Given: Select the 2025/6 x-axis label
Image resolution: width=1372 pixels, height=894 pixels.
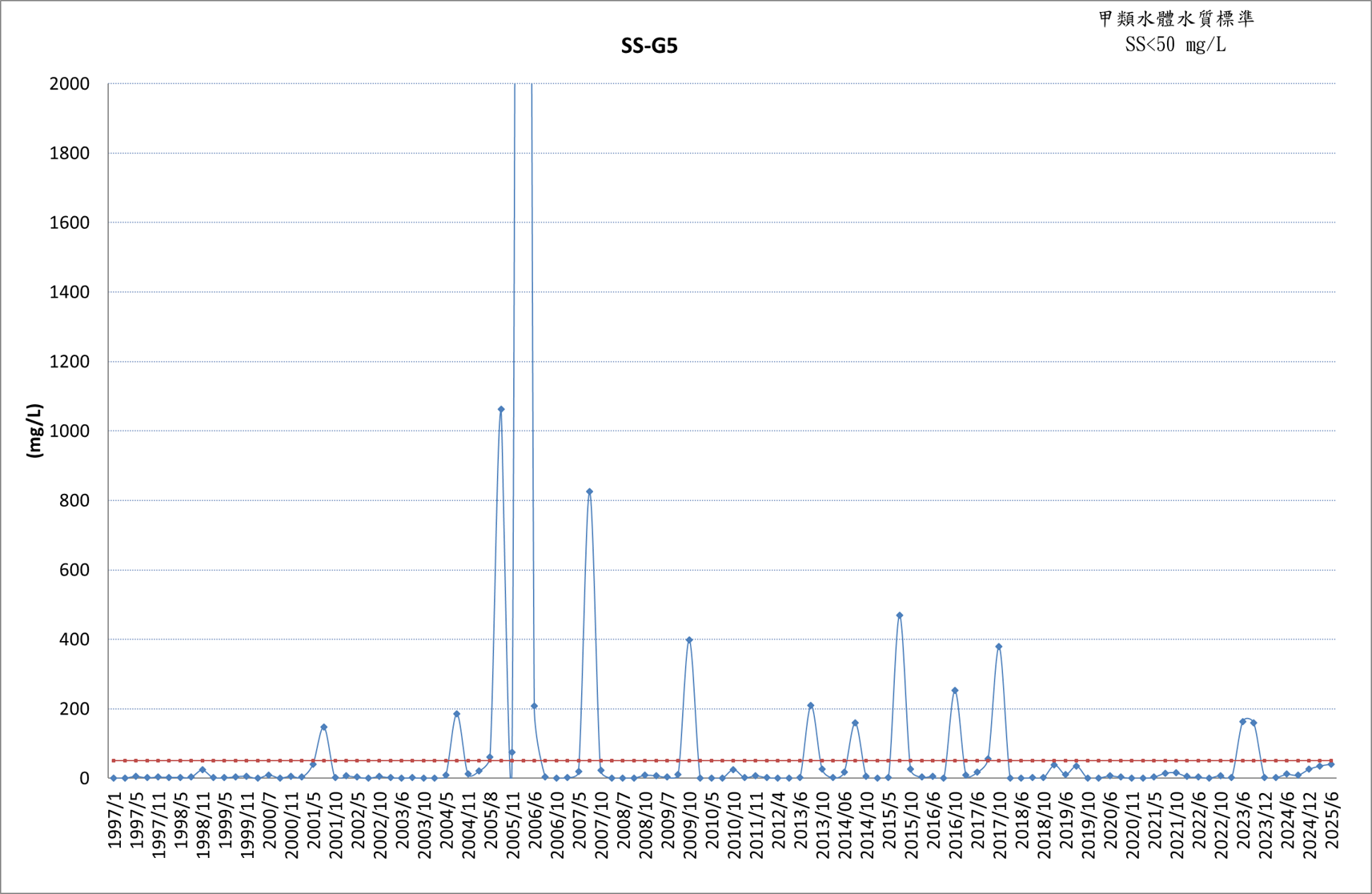Looking at the screenshot, I should 1332,820.
